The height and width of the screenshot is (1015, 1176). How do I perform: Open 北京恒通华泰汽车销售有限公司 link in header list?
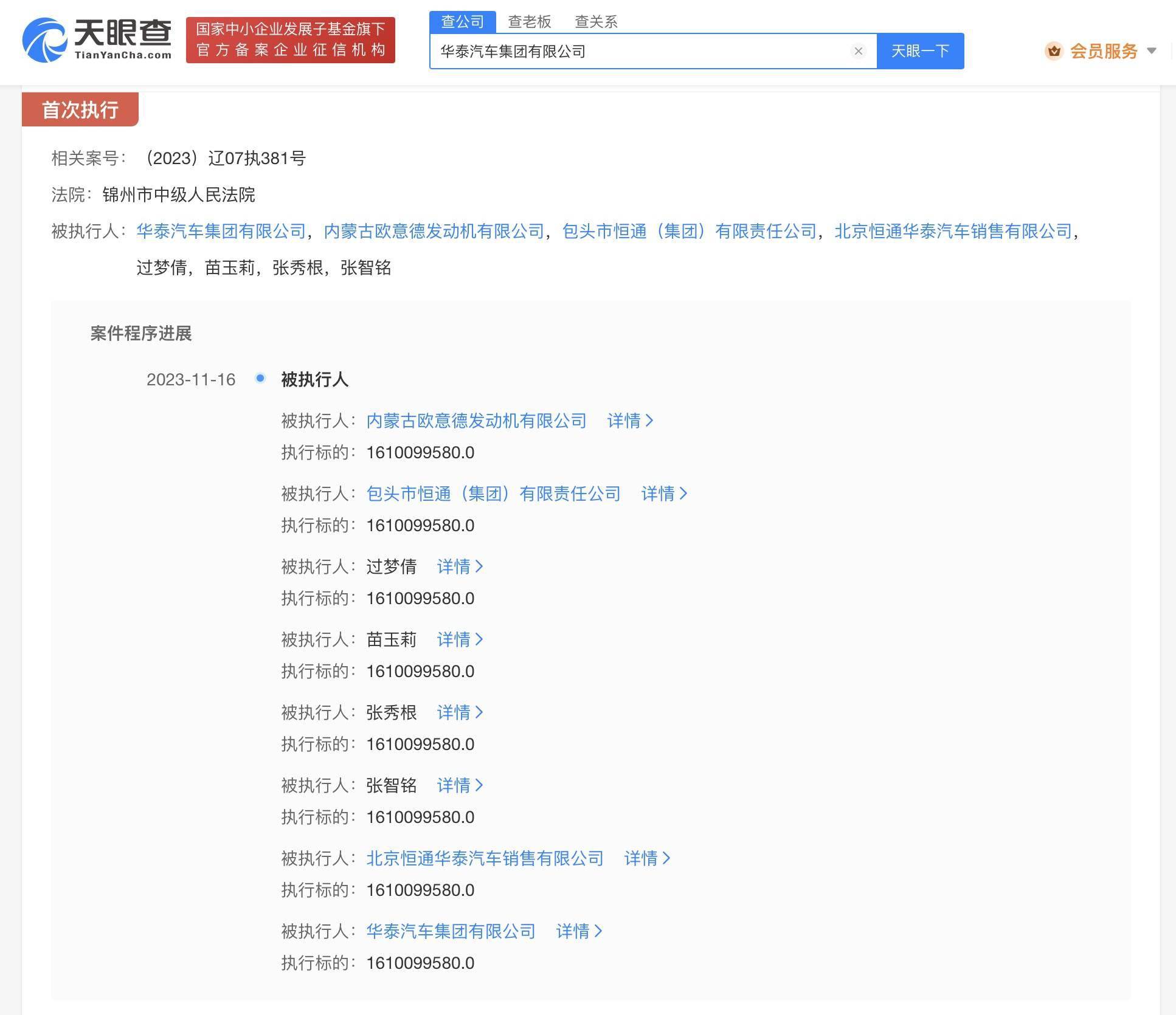(953, 231)
